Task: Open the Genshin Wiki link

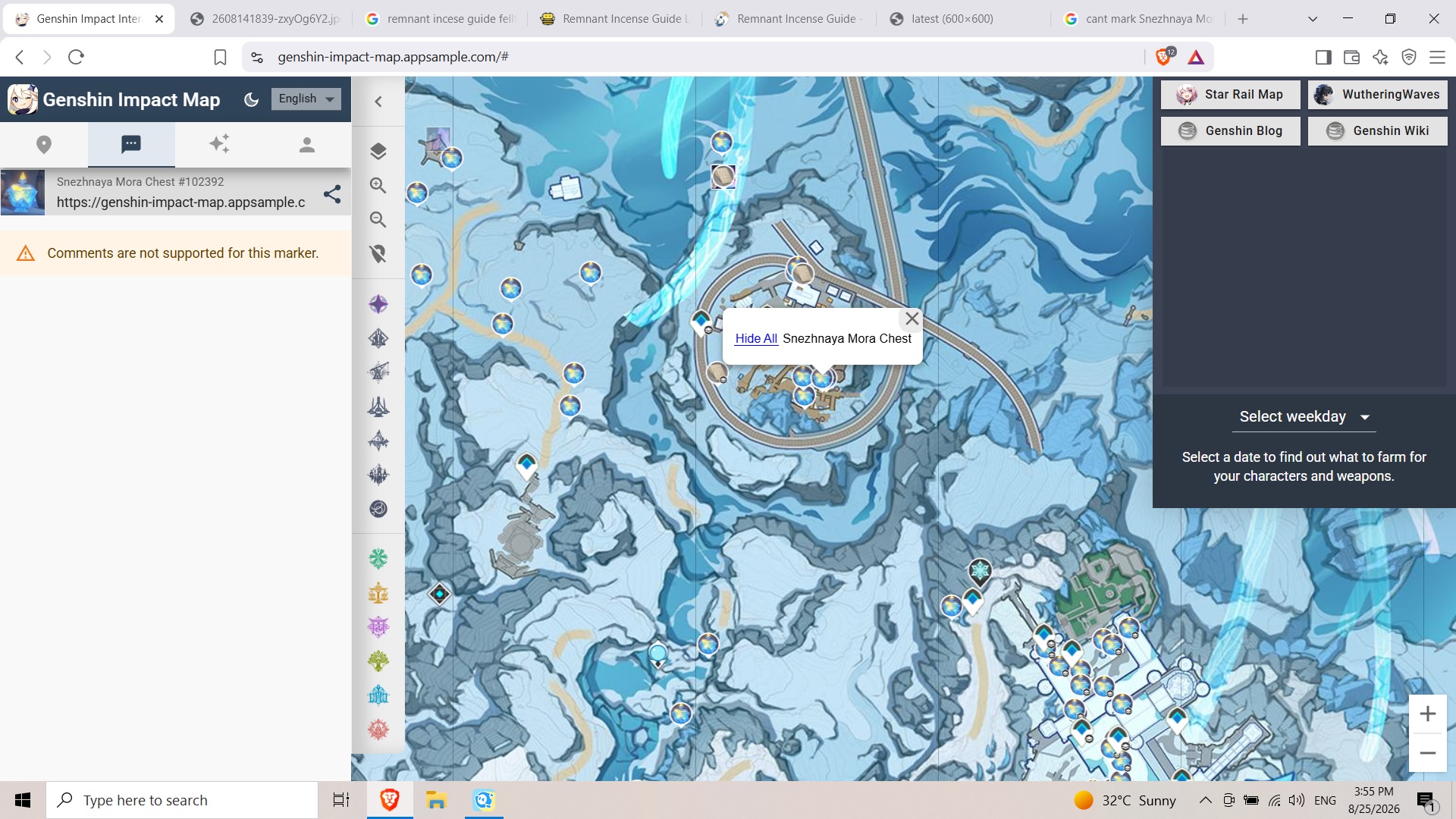Action: tap(1377, 131)
